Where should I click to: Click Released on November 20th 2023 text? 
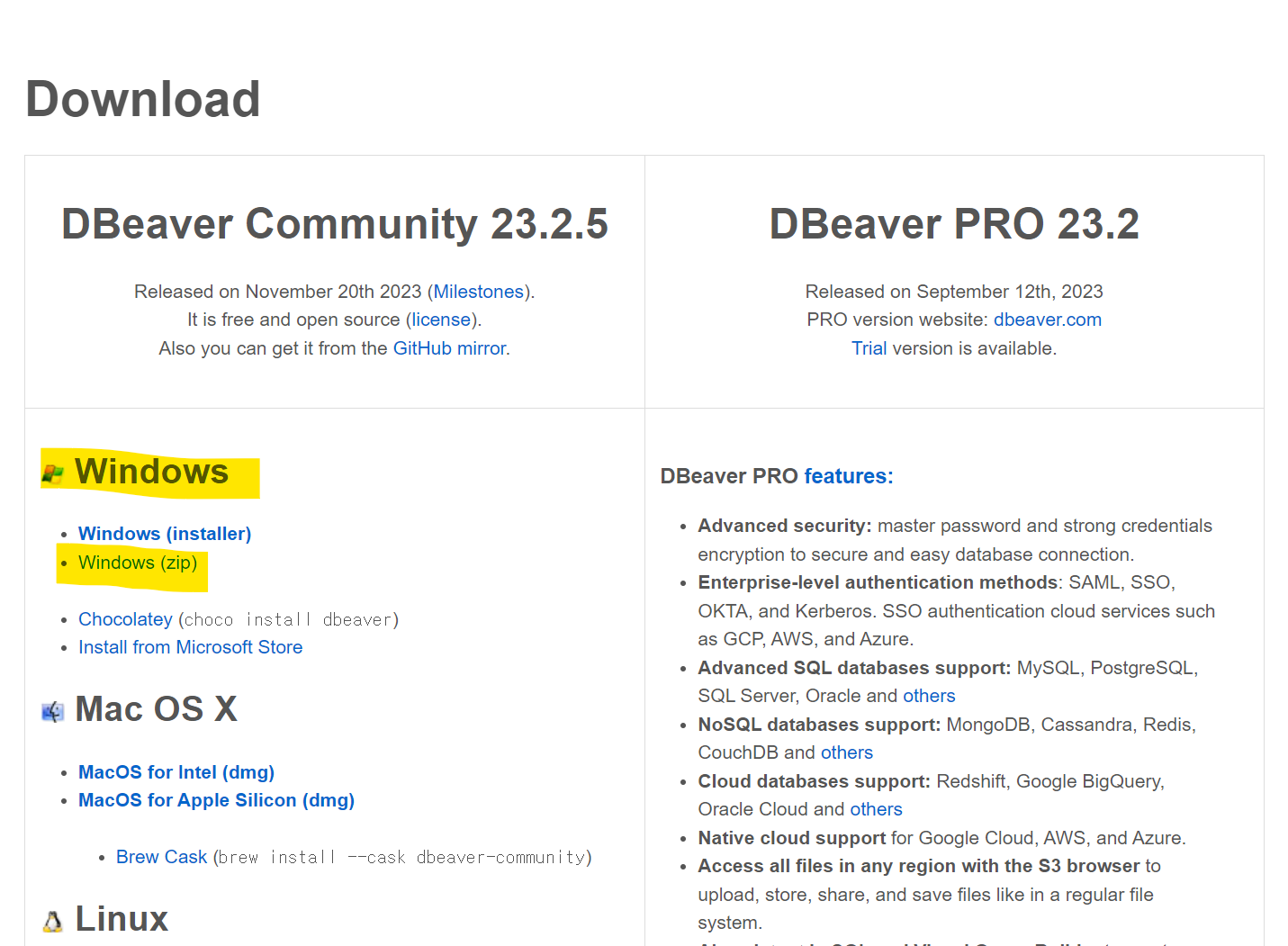278,292
